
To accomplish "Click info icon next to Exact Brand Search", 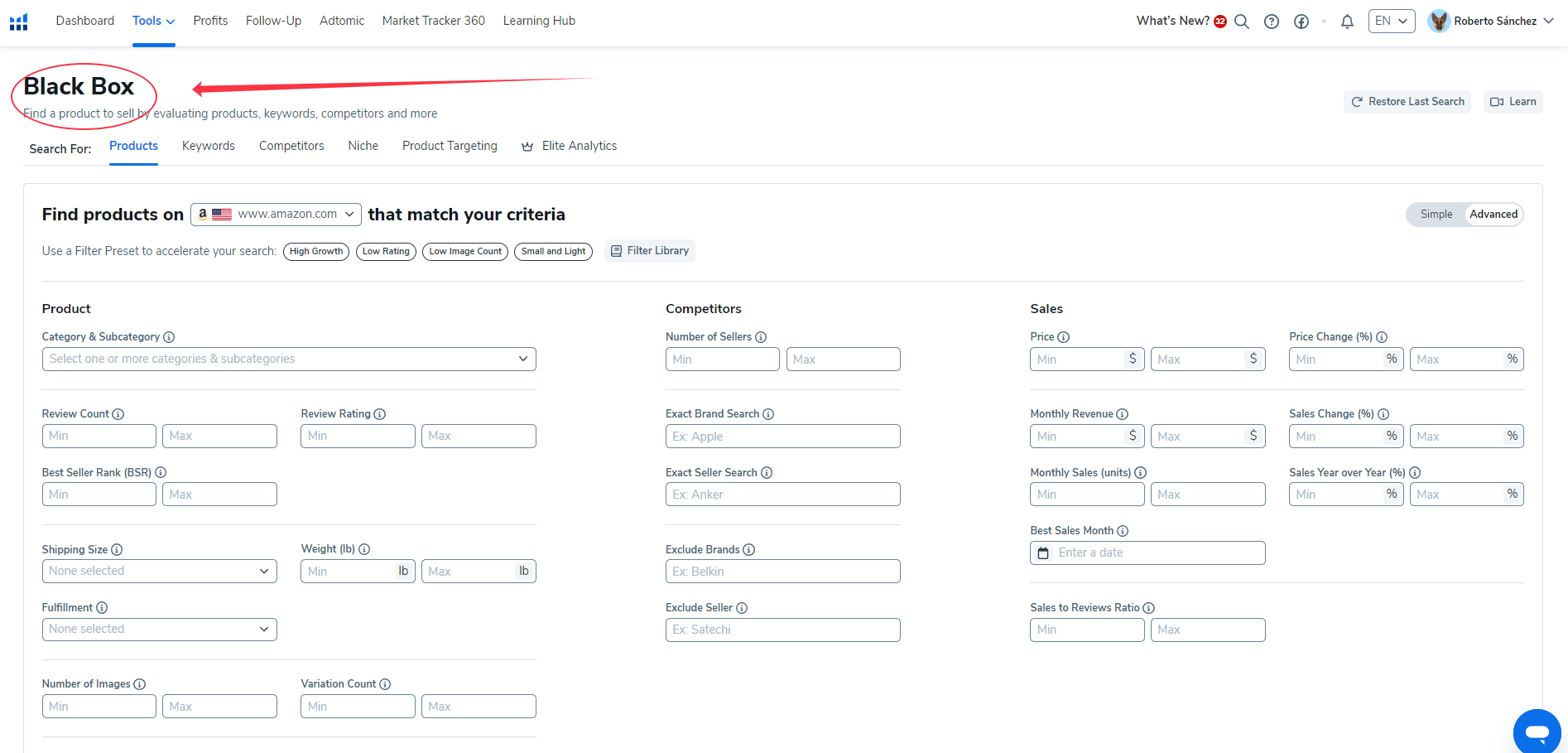I will [x=768, y=414].
